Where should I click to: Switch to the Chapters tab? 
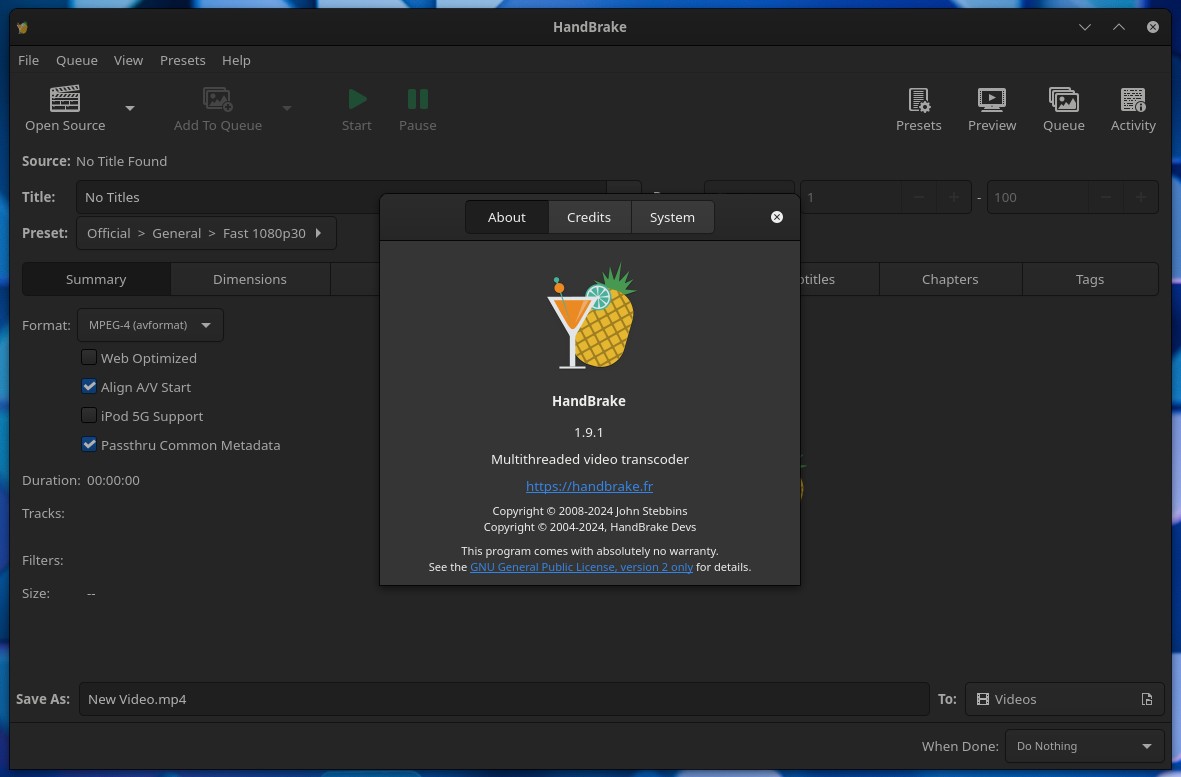click(x=950, y=279)
